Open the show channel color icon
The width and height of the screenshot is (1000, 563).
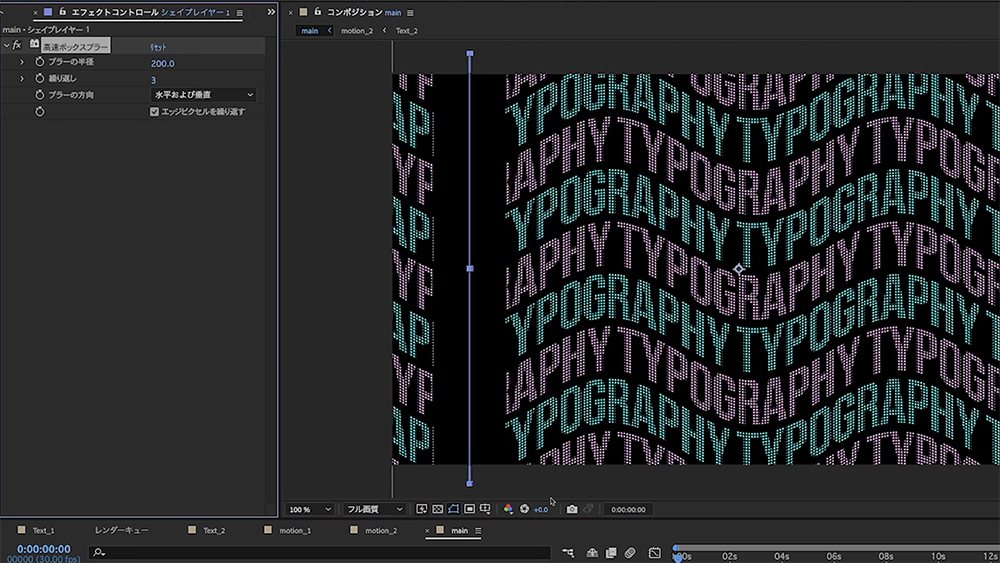pos(508,509)
